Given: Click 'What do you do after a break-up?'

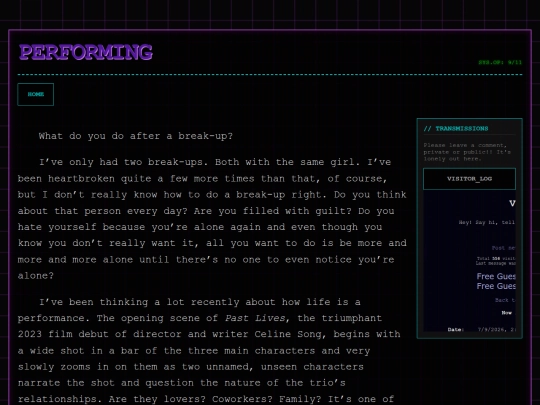Looking at the screenshot, I should (x=136, y=136).
